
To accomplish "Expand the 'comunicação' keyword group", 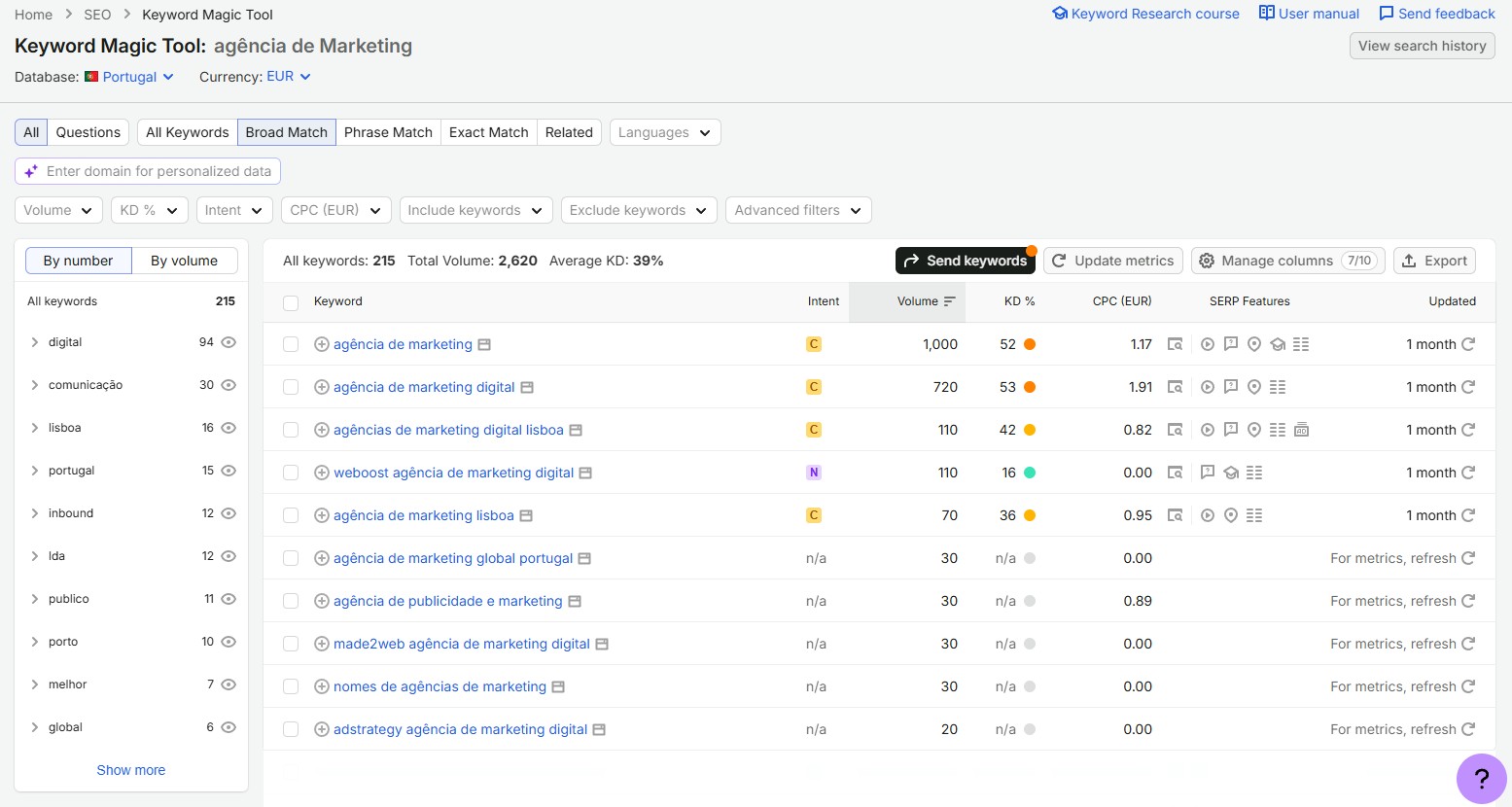I will [35, 385].
